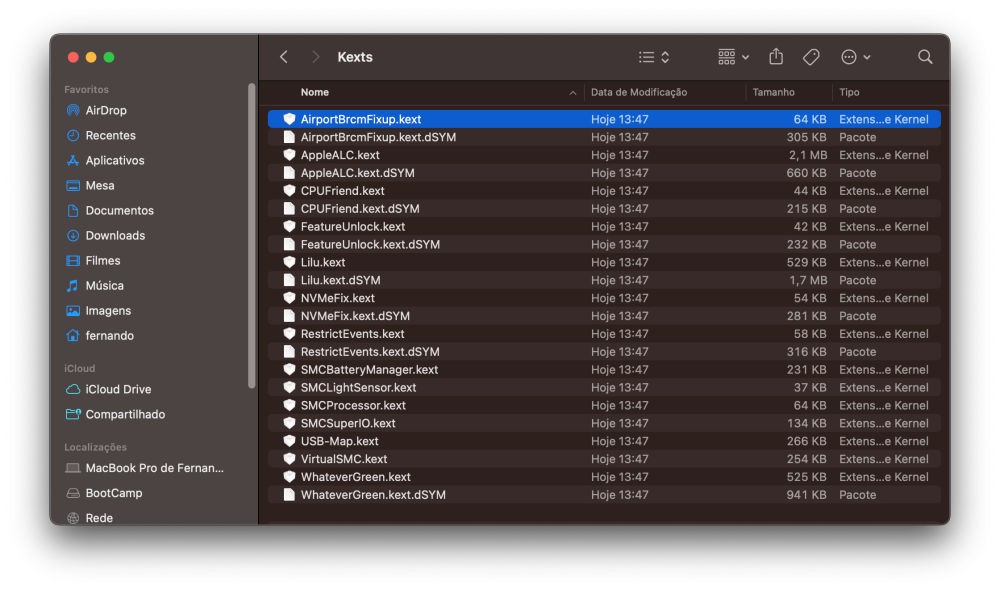Open the list view switcher
This screenshot has height=591, width=1000.
coord(654,57)
